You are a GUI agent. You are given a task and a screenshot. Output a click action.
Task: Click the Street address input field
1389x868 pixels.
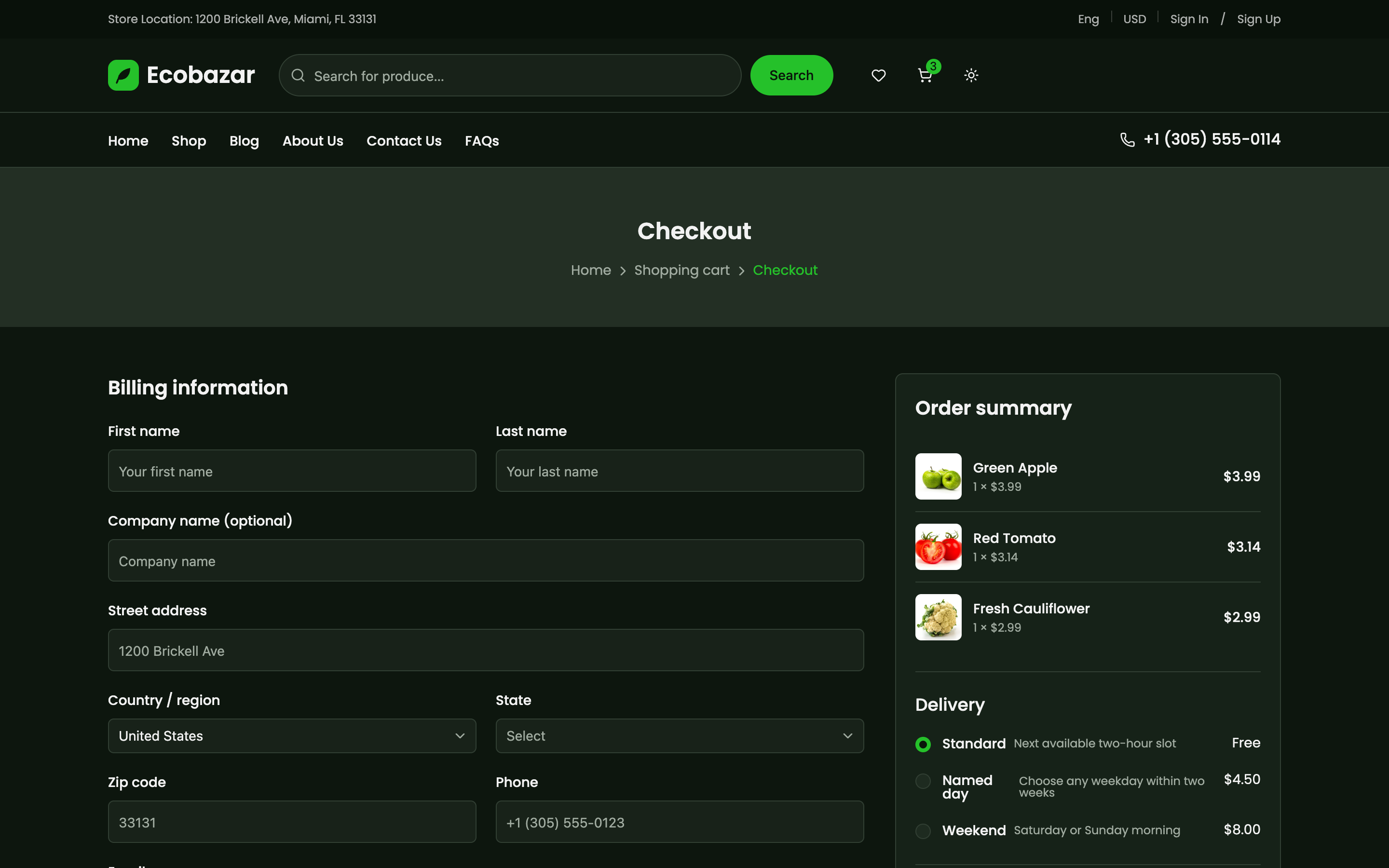486,650
